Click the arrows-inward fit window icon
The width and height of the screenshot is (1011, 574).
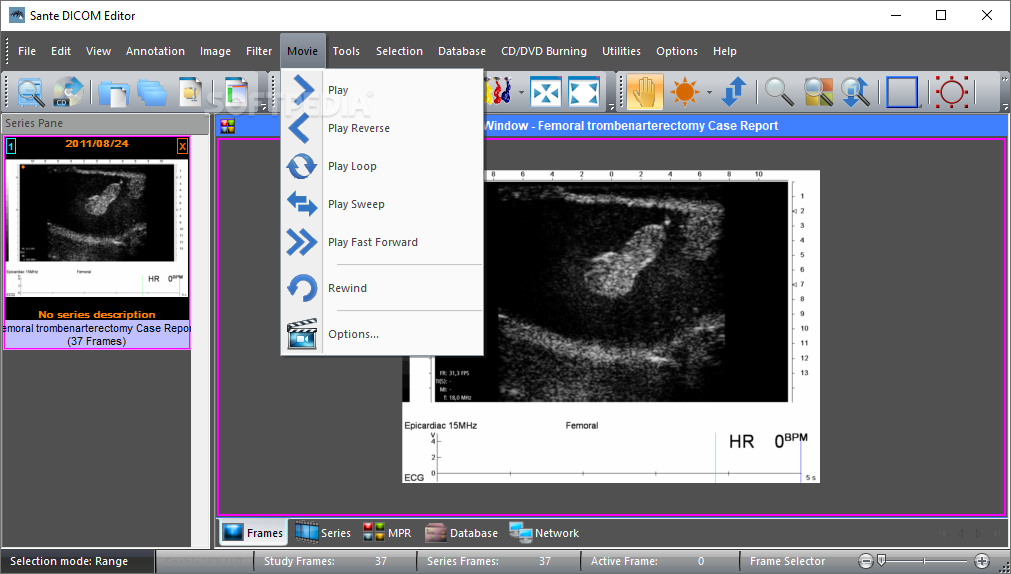pyautogui.click(x=545, y=92)
